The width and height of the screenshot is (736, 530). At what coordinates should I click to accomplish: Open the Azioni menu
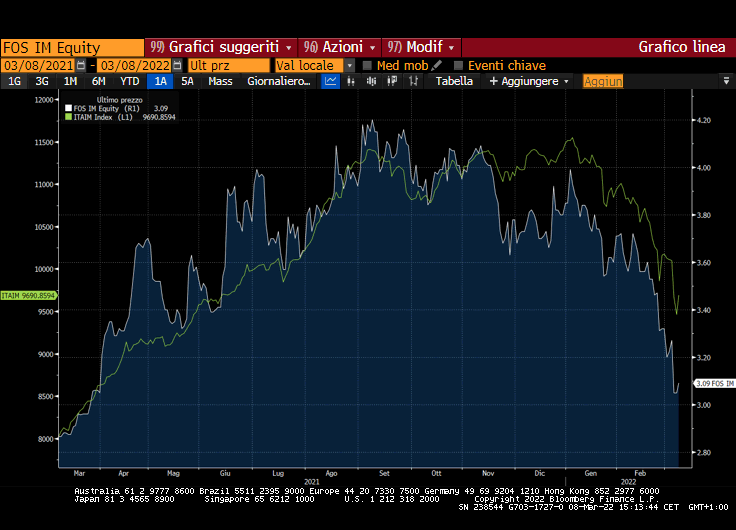click(x=341, y=47)
